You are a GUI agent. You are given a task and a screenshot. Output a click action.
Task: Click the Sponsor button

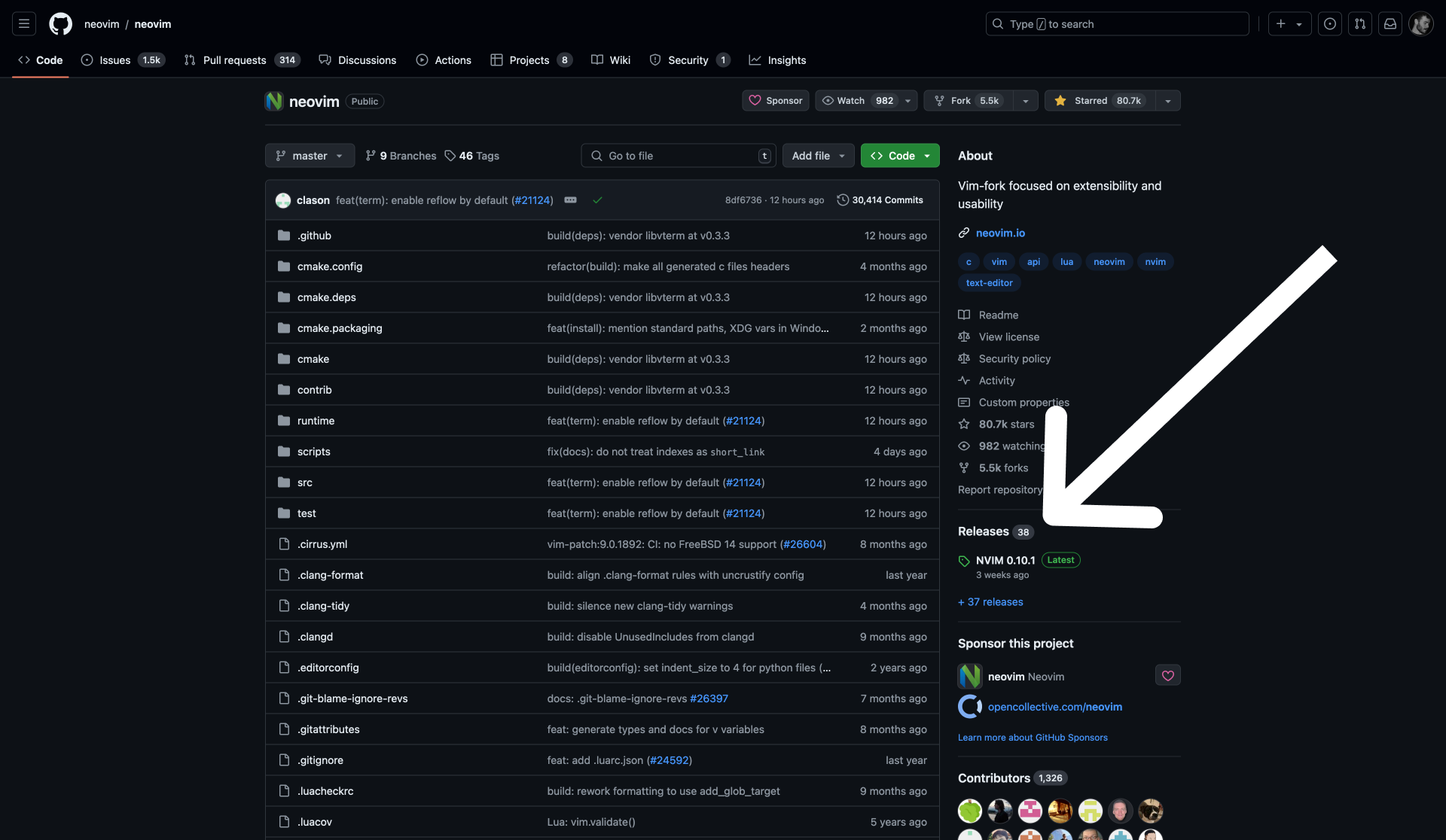pos(776,101)
